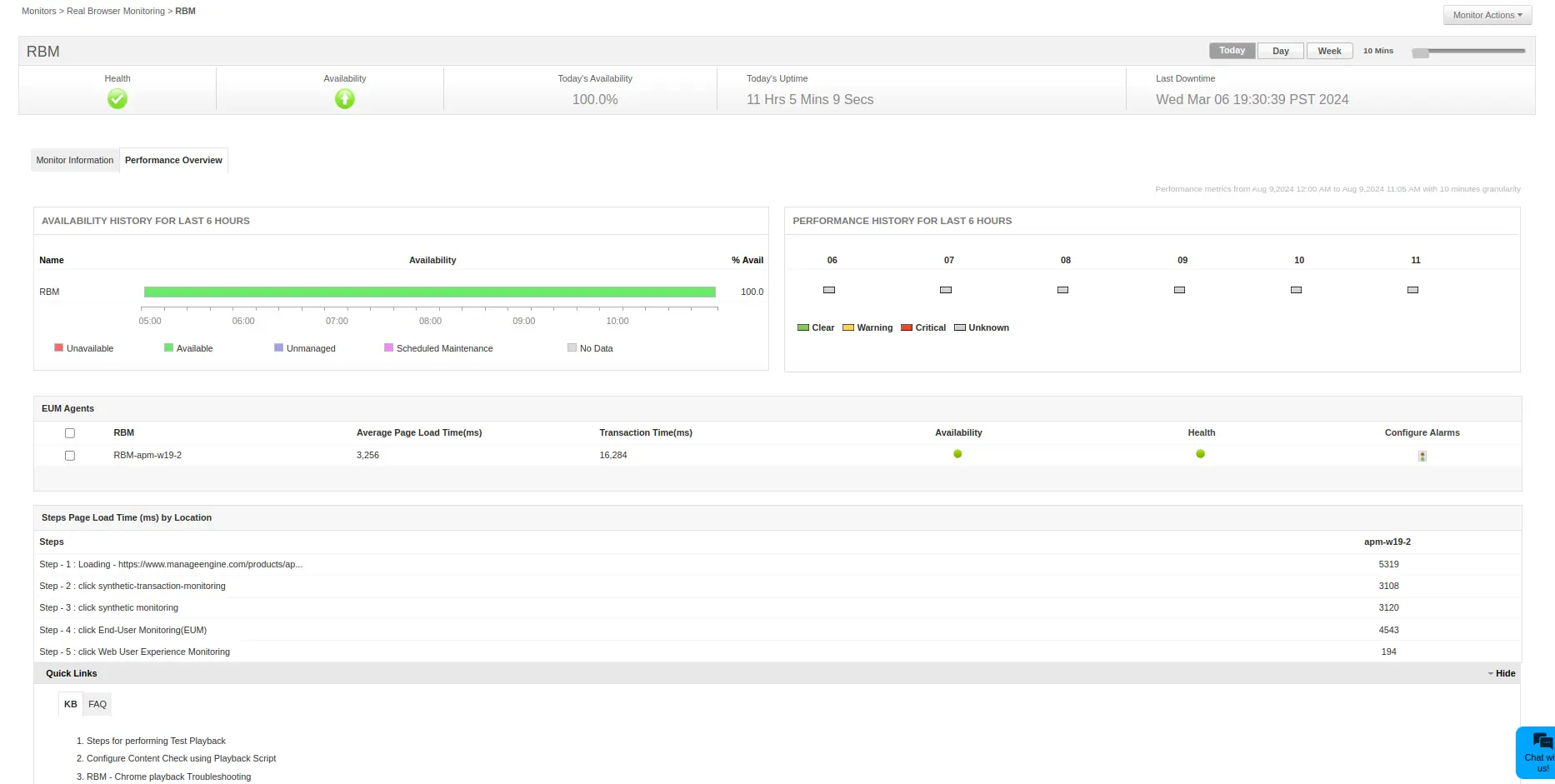Open the Monitor Actions dropdown

(x=1487, y=14)
